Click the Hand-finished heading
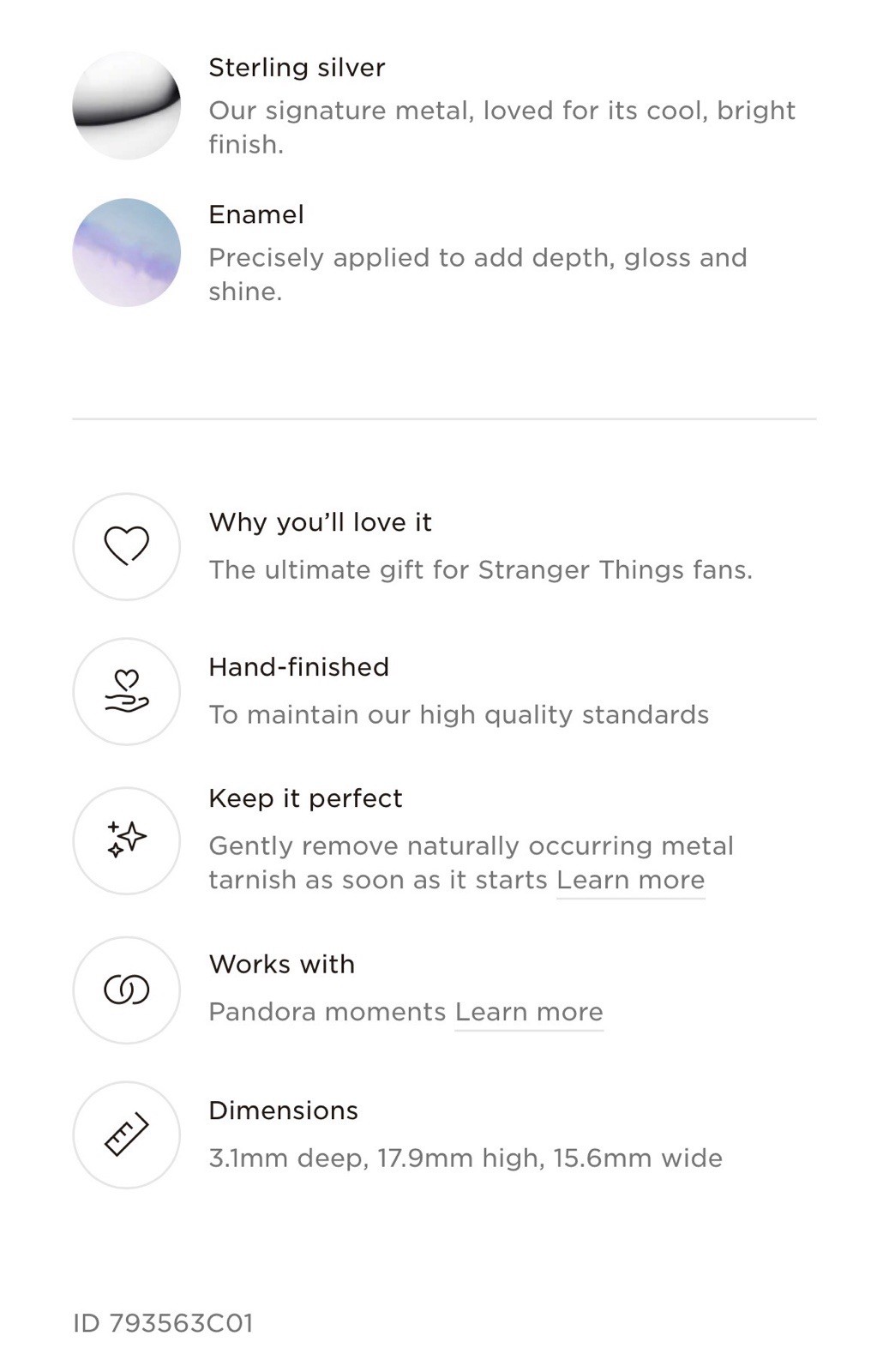This screenshot has height=1372, width=889. tap(298, 667)
